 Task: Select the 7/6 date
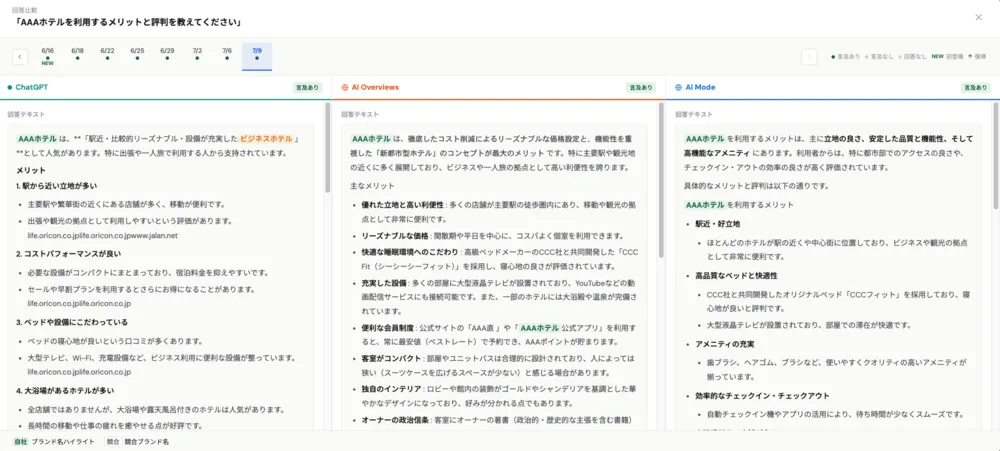(x=227, y=56)
